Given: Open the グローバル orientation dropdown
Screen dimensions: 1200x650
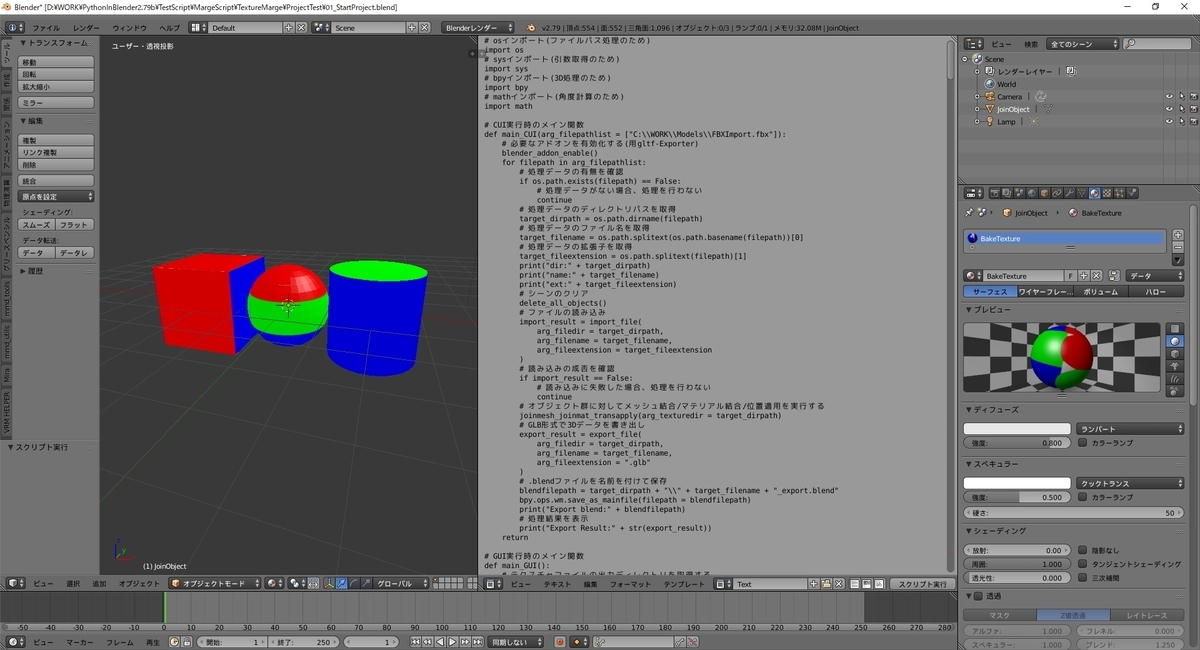Looking at the screenshot, I should (x=401, y=583).
